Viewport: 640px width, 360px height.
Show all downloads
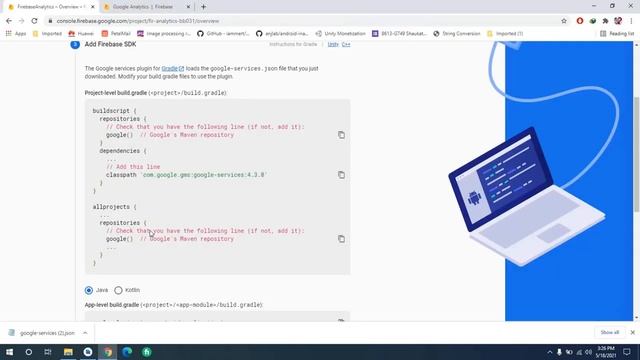609,333
